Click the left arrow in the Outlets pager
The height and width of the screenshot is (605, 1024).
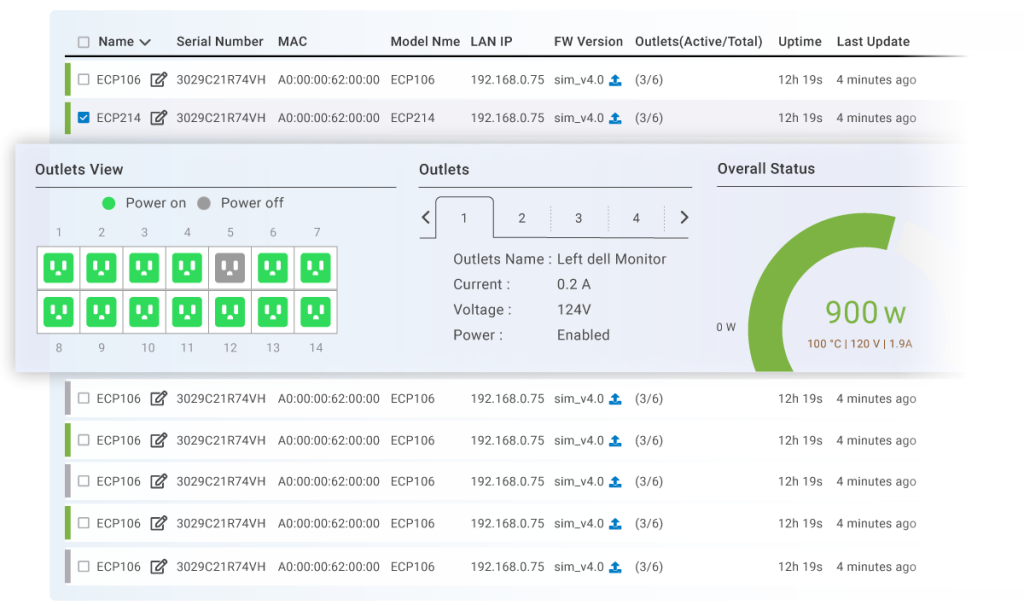[425, 217]
